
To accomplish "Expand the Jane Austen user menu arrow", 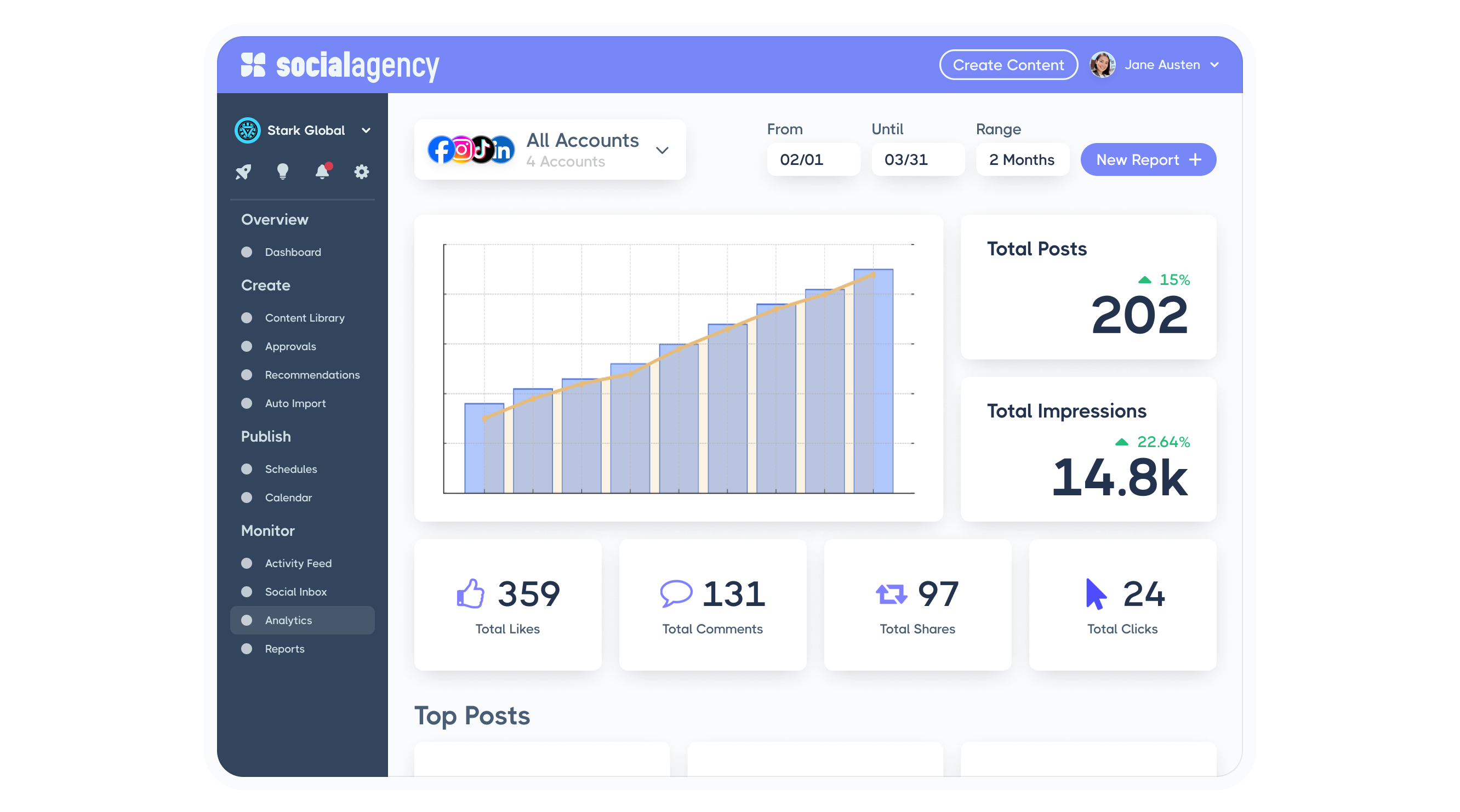I will pos(1214,65).
